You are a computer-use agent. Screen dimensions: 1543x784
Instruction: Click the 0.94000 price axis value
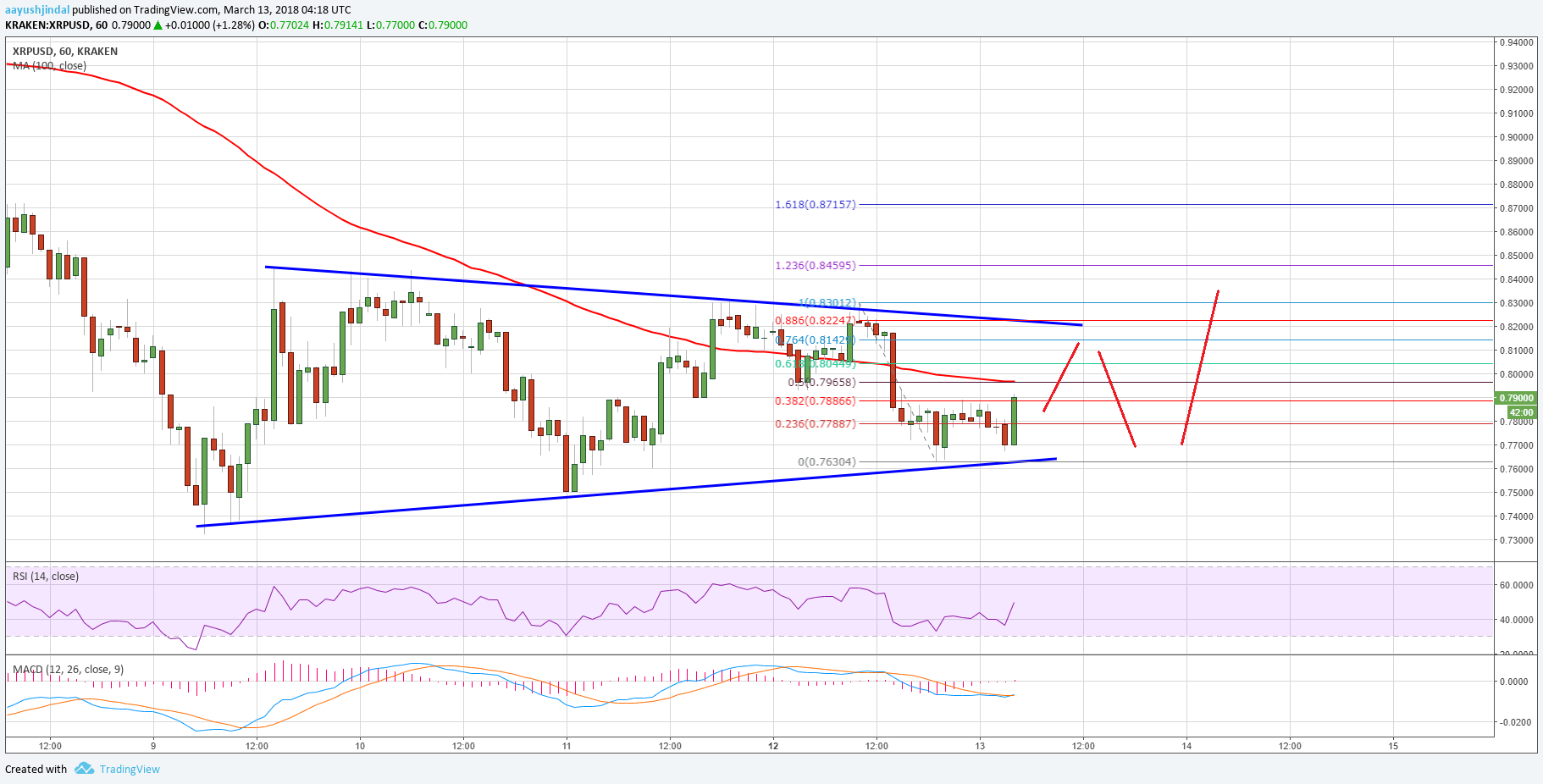[1516, 42]
